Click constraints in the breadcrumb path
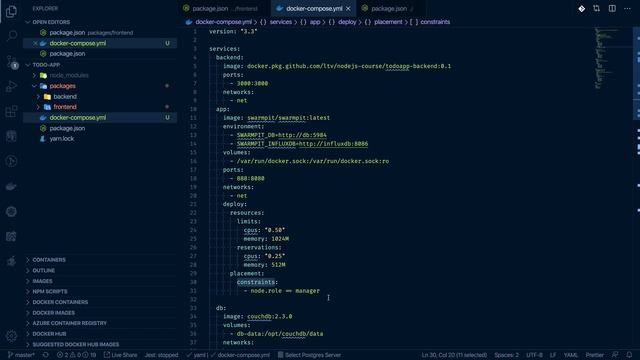 click(x=435, y=22)
